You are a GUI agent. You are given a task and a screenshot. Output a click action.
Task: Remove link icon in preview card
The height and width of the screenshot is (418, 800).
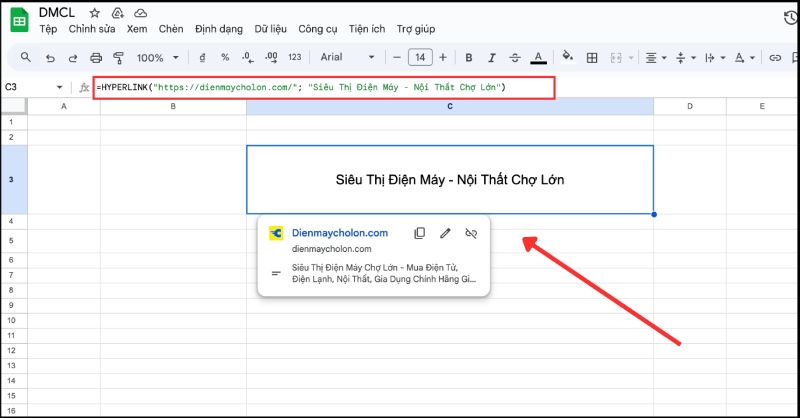(x=471, y=233)
